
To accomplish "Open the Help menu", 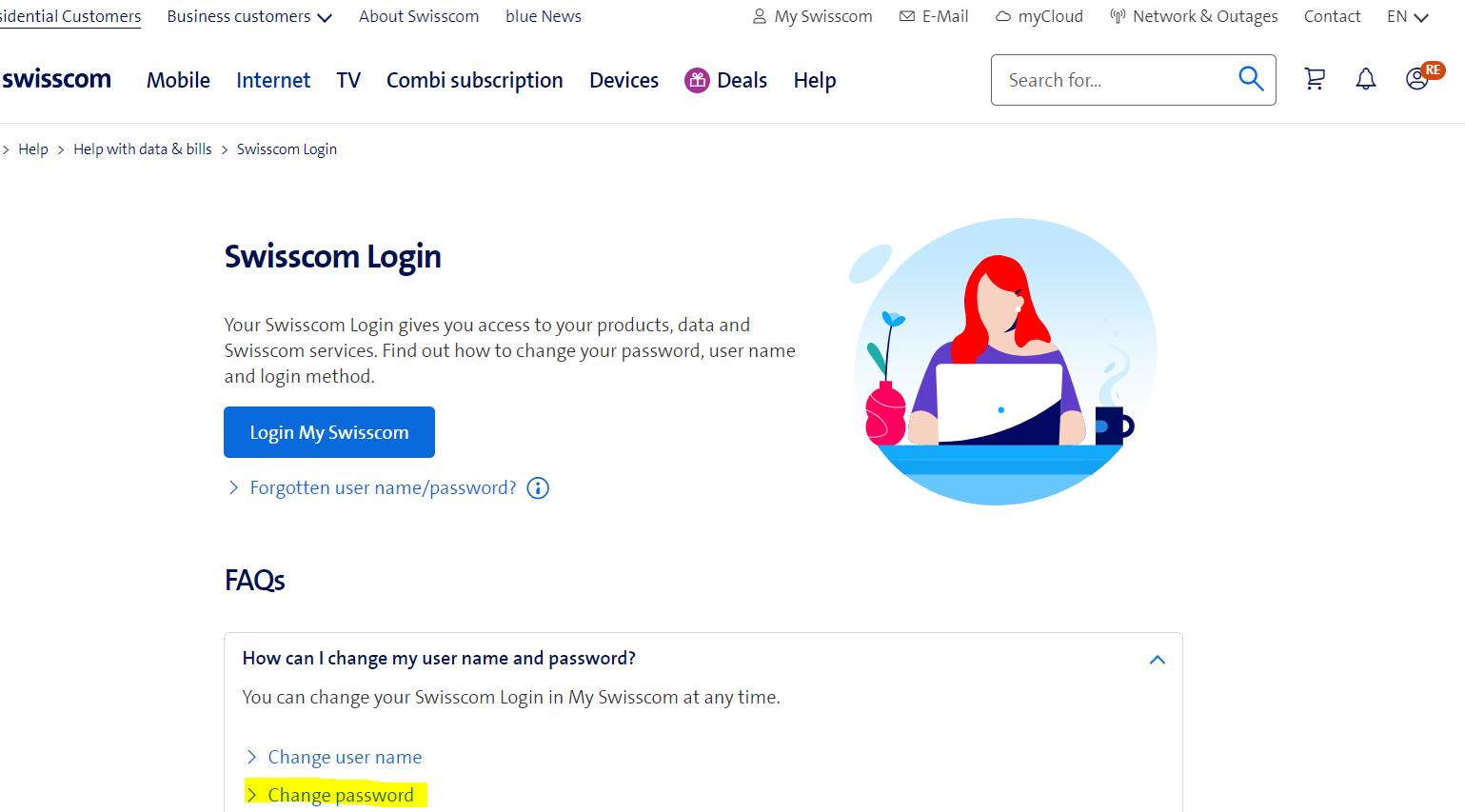I will pyautogui.click(x=815, y=81).
